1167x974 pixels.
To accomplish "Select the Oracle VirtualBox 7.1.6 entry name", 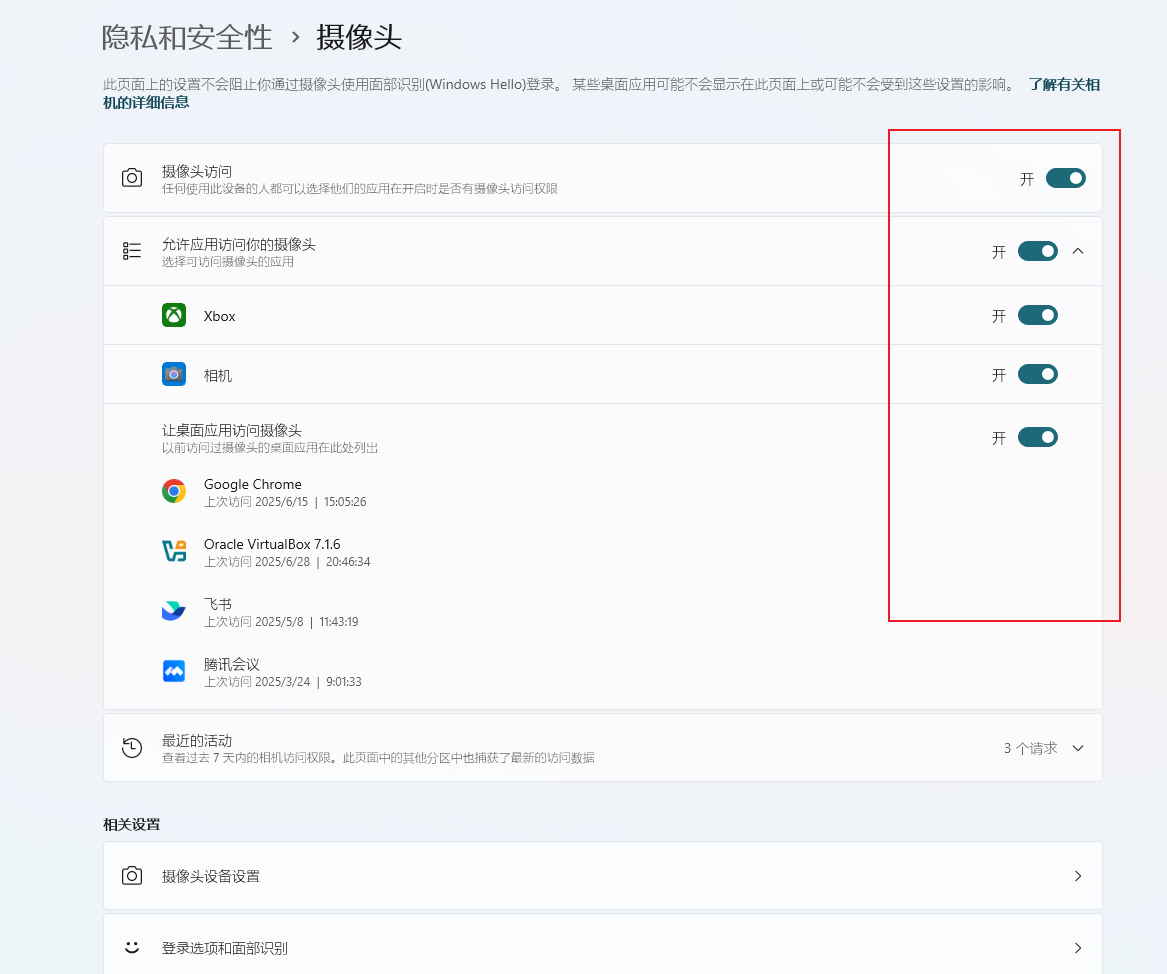I will pyautogui.click(x=272, y=545).
